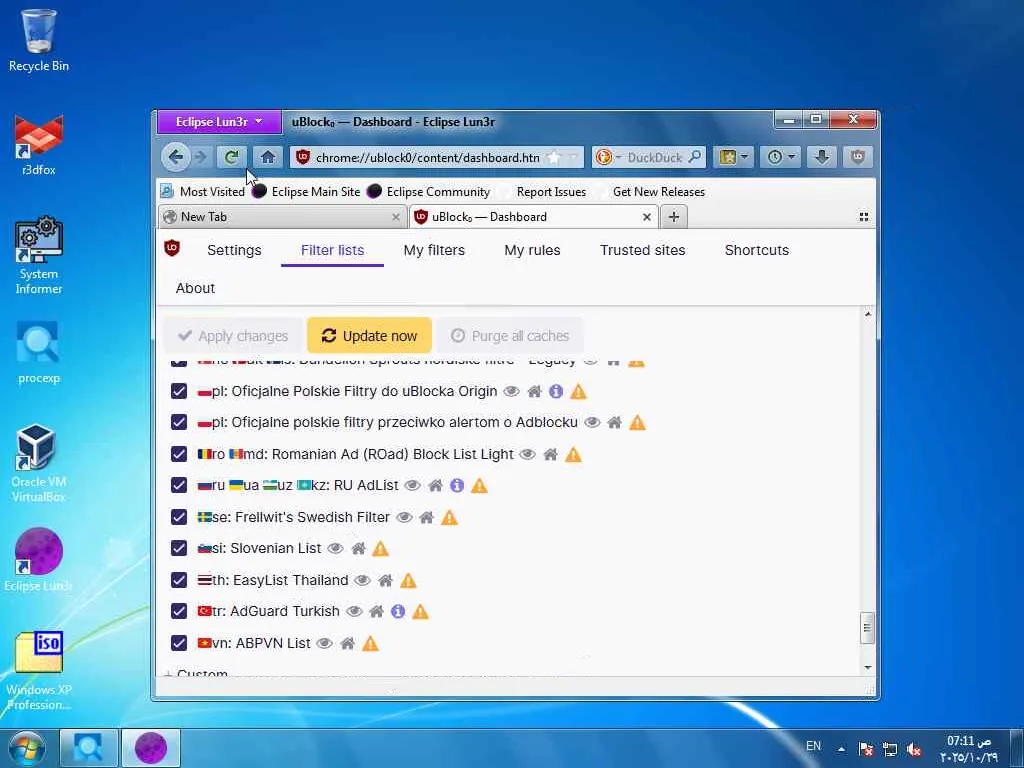The image size is (1024, 768).
Task: View content of Slovenian List via eye icon
Action: click(x=336, y=549)
